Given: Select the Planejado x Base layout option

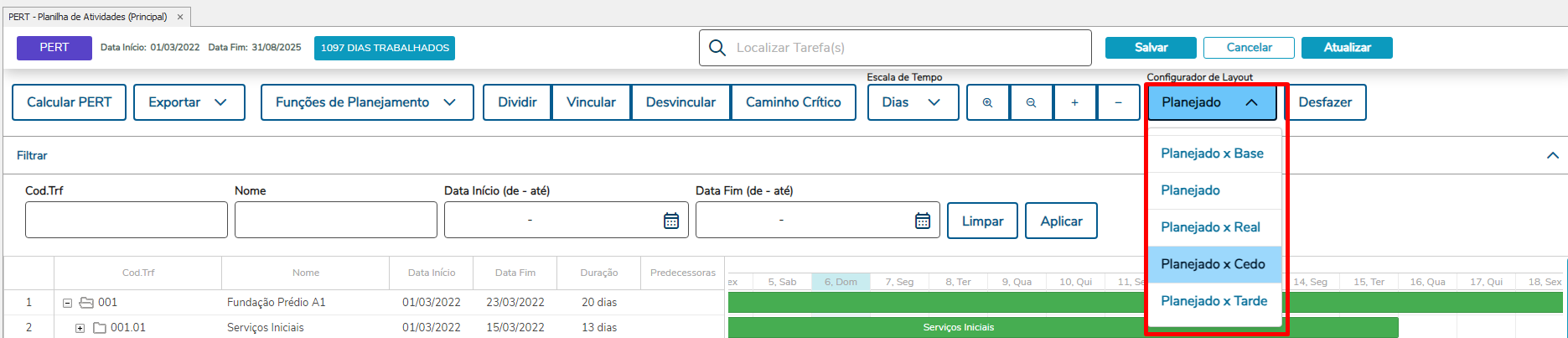Looking at the screenshot, I should pyautogui.click(x=1212, y=153).
